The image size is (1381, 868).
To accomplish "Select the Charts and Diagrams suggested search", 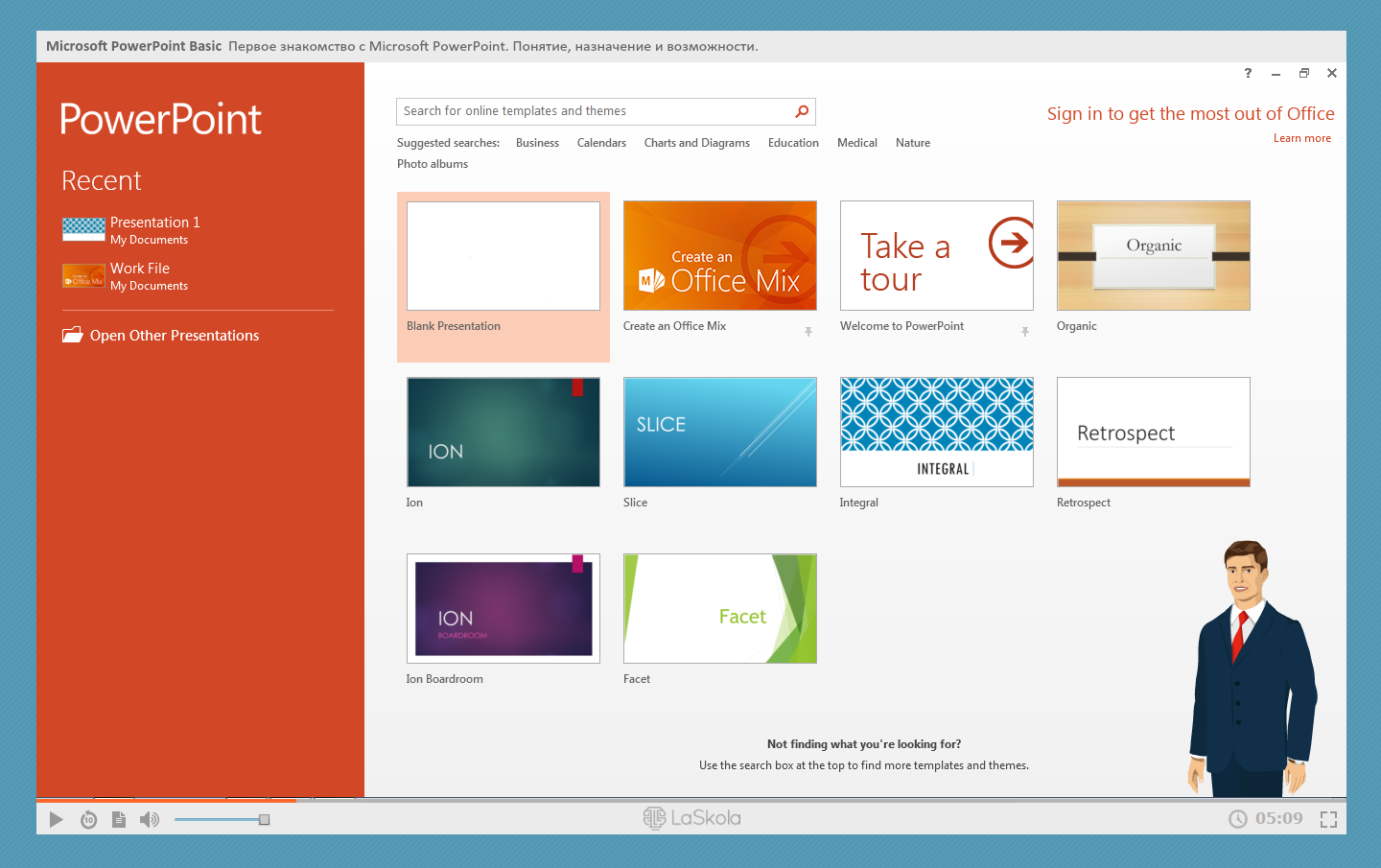I will pos(696,143).
